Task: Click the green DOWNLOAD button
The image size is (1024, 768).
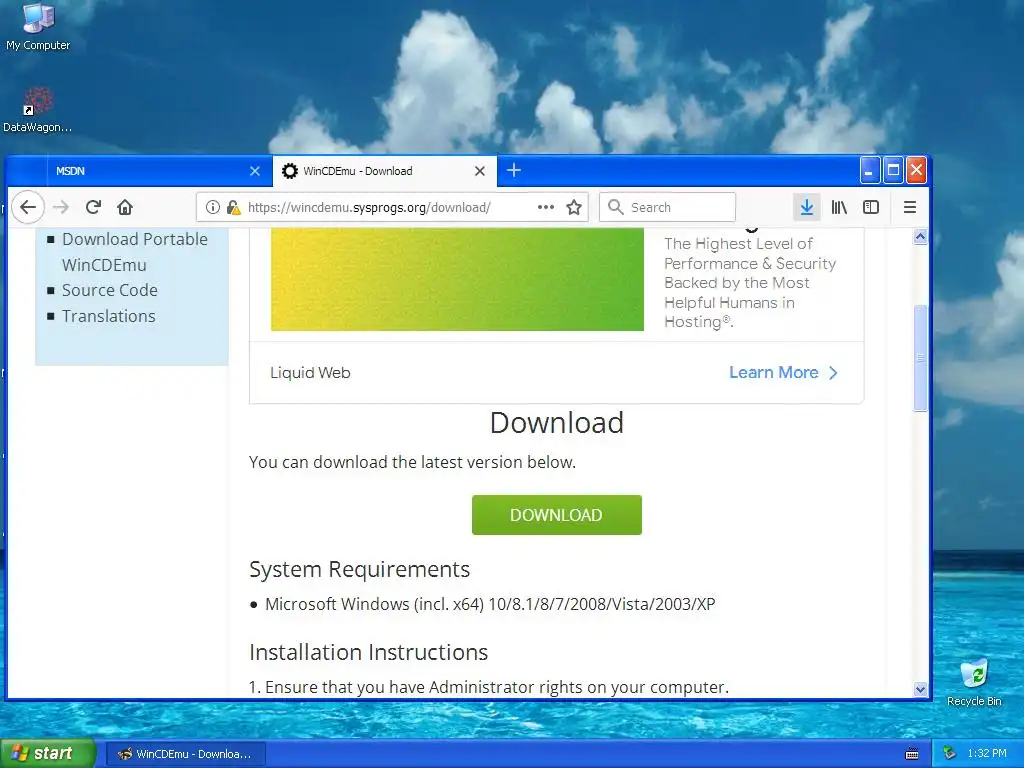Action: tap(556, 515)
